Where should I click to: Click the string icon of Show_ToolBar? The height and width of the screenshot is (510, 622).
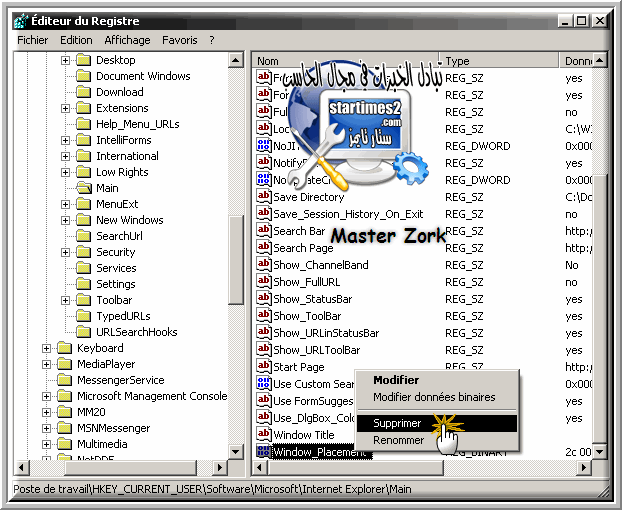tap(264, 316)
